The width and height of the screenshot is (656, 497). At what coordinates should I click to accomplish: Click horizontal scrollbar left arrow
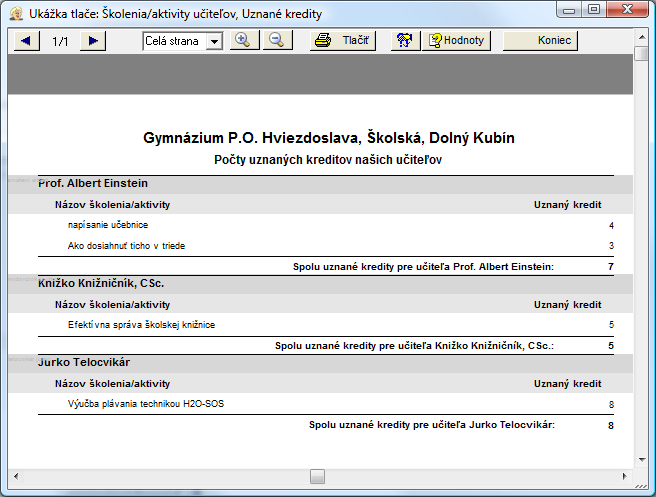tap(16, 476)
